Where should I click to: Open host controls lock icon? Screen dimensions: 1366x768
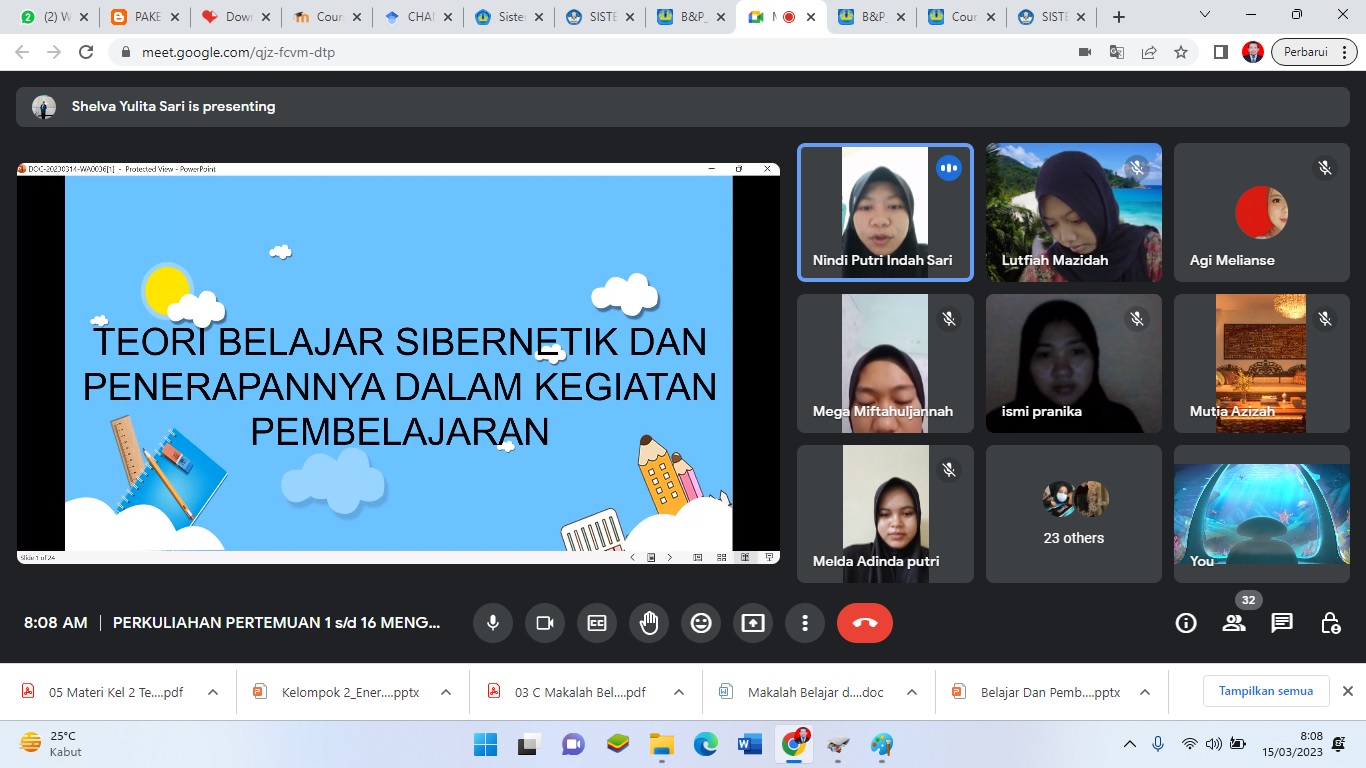click(x=1330, y=623)
